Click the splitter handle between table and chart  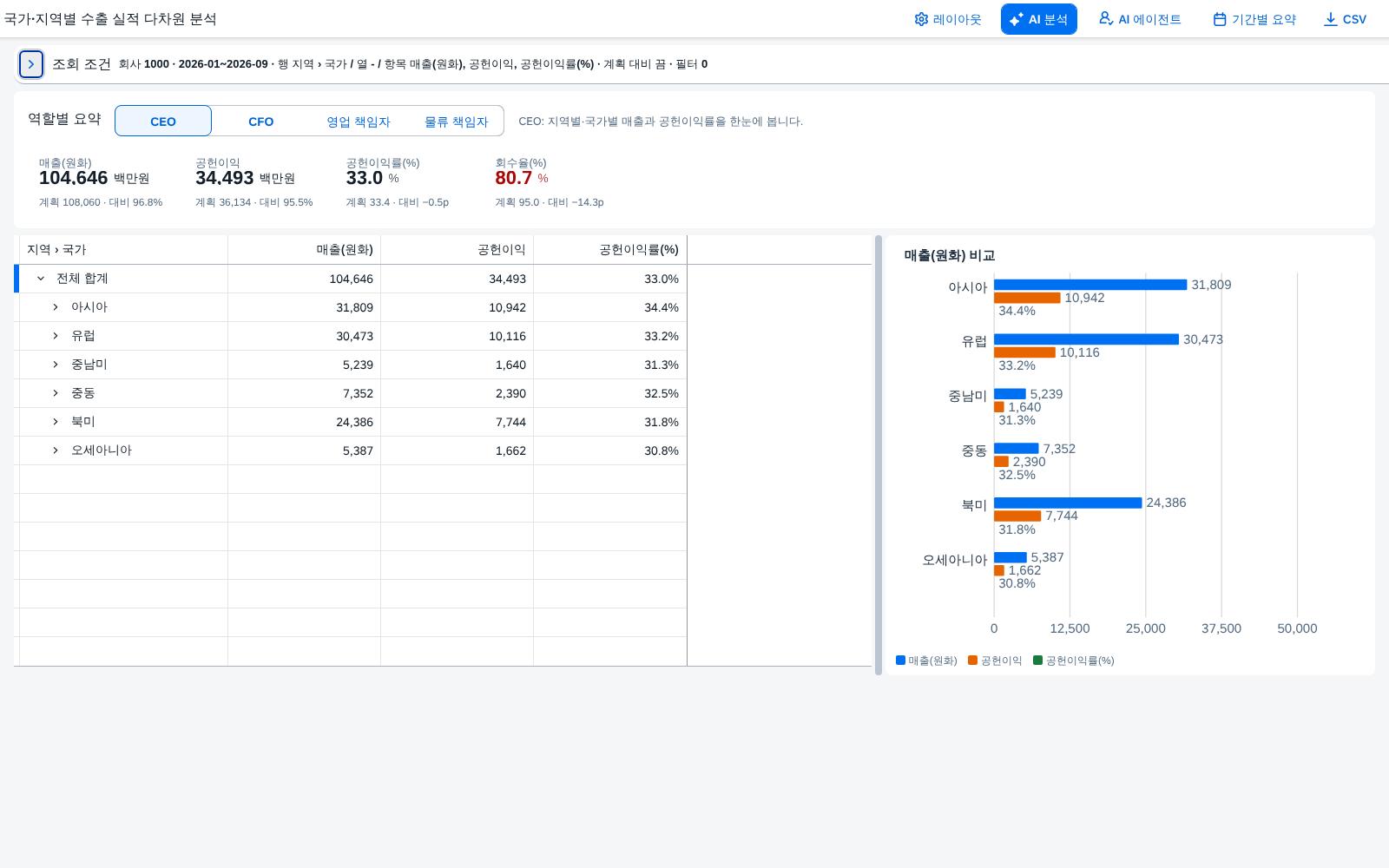(x=879, y=455)
